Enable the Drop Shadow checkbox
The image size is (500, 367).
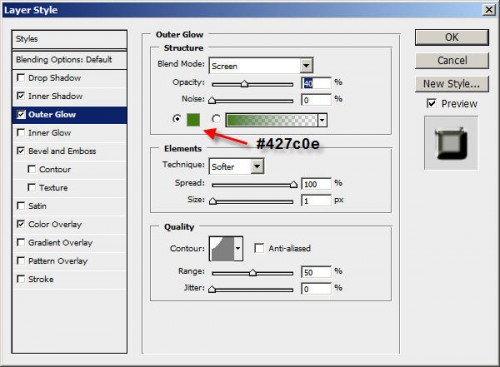point(21,78)
